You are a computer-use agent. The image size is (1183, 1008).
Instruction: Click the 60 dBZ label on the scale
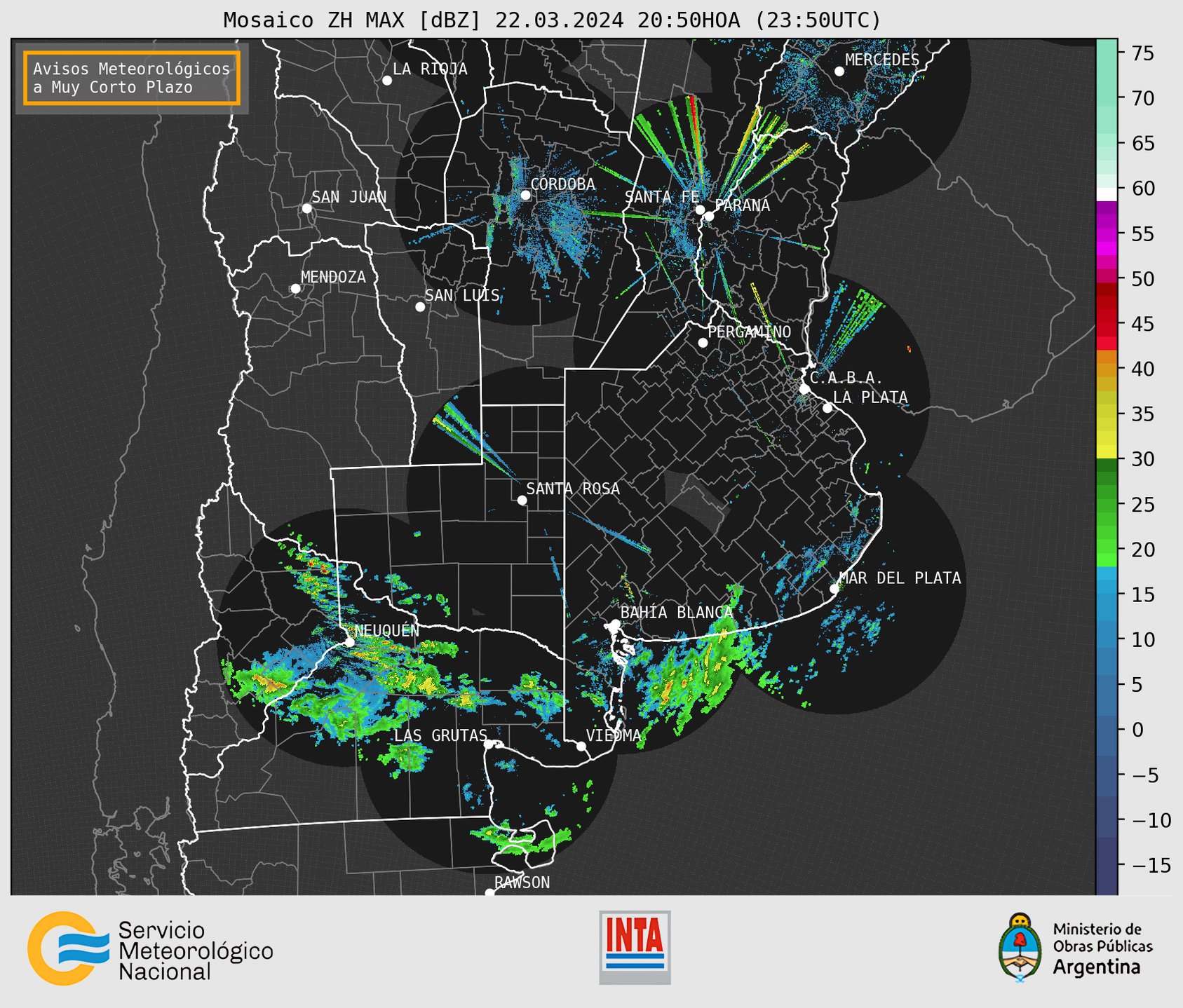tap(1143, 189)
